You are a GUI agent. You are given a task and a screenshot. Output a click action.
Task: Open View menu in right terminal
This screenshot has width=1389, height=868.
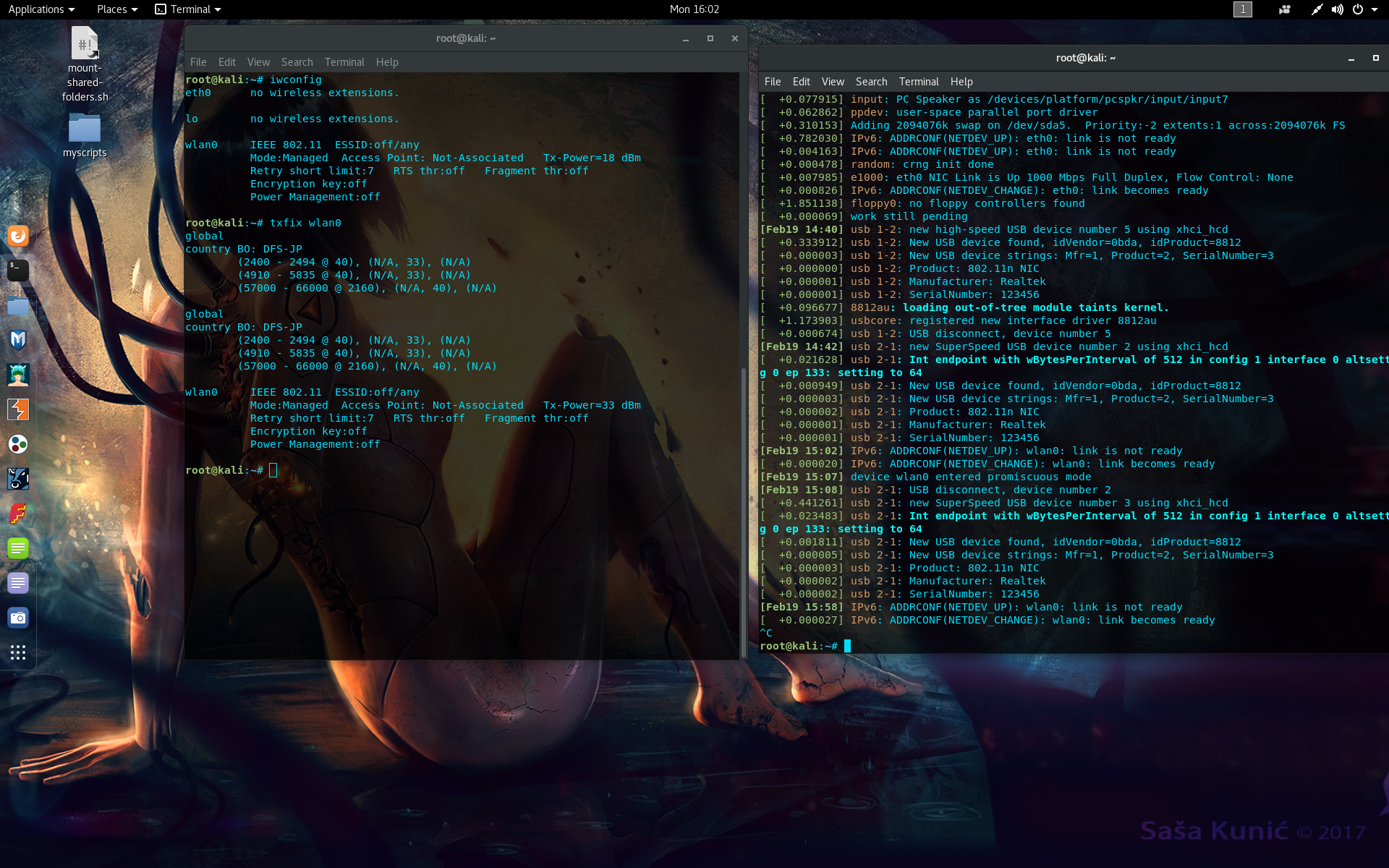(833, 82)
